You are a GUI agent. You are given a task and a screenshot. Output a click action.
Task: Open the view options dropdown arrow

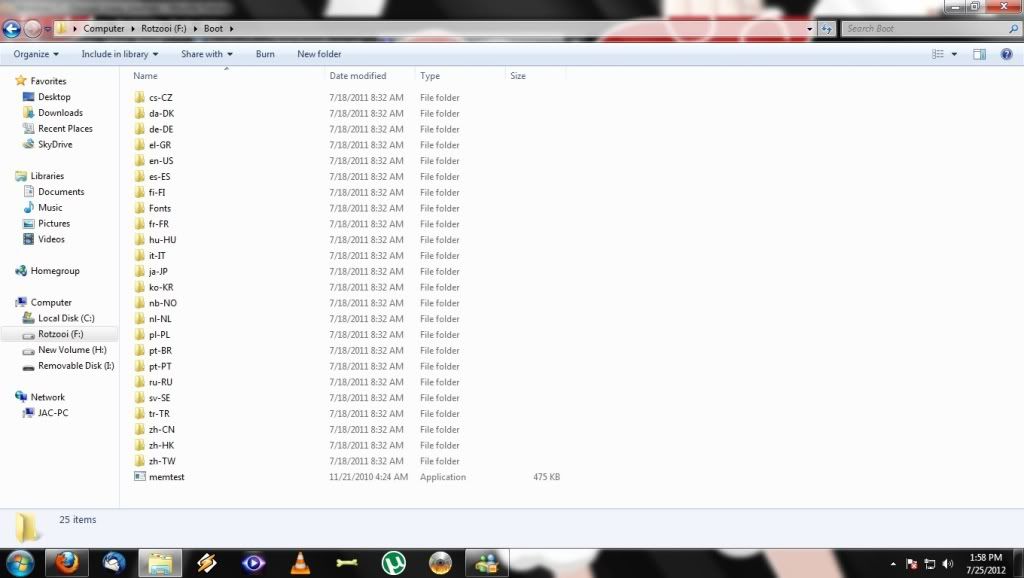pos(954,54)
